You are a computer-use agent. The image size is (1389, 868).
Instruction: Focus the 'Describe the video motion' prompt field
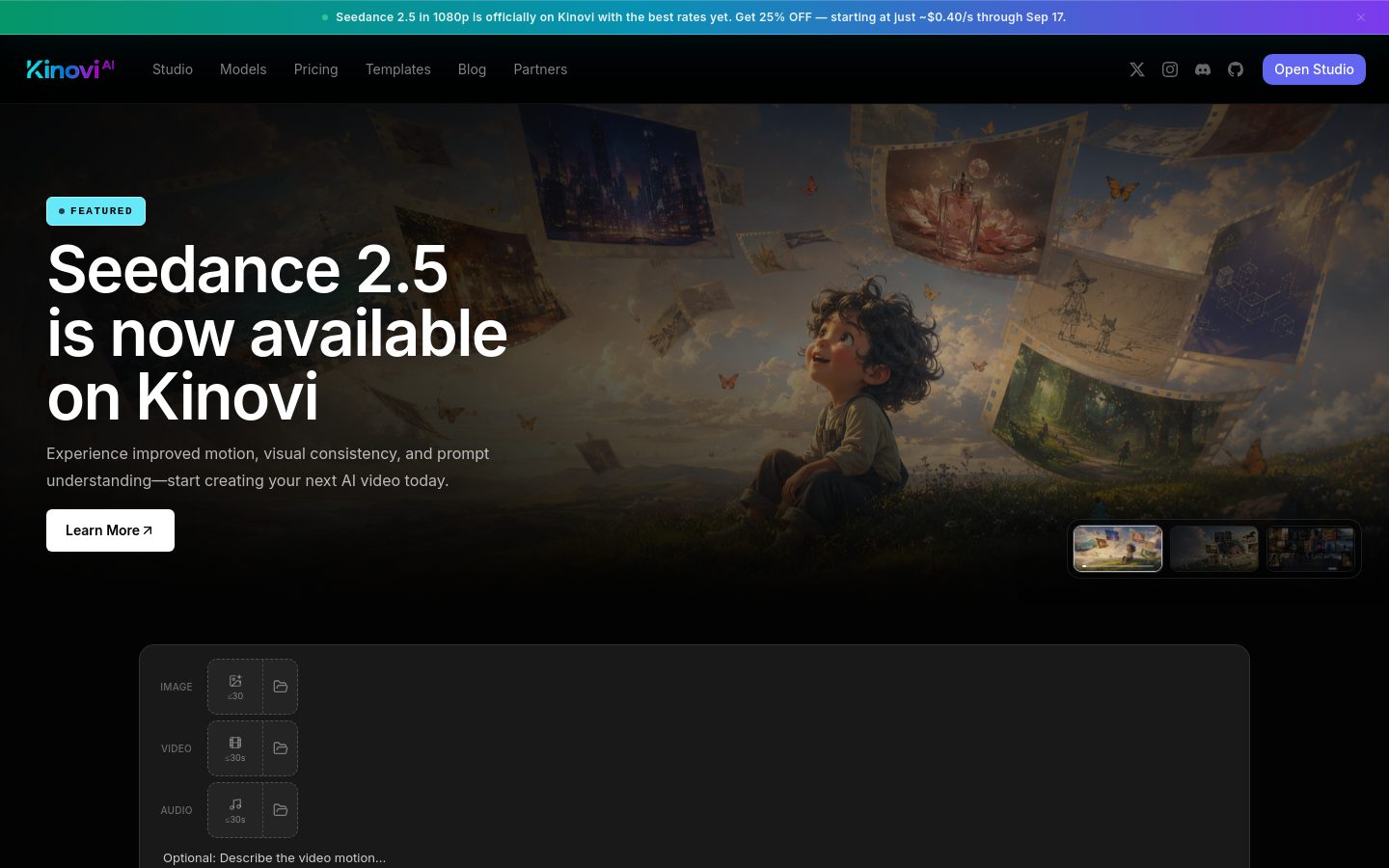click(694, 857)
